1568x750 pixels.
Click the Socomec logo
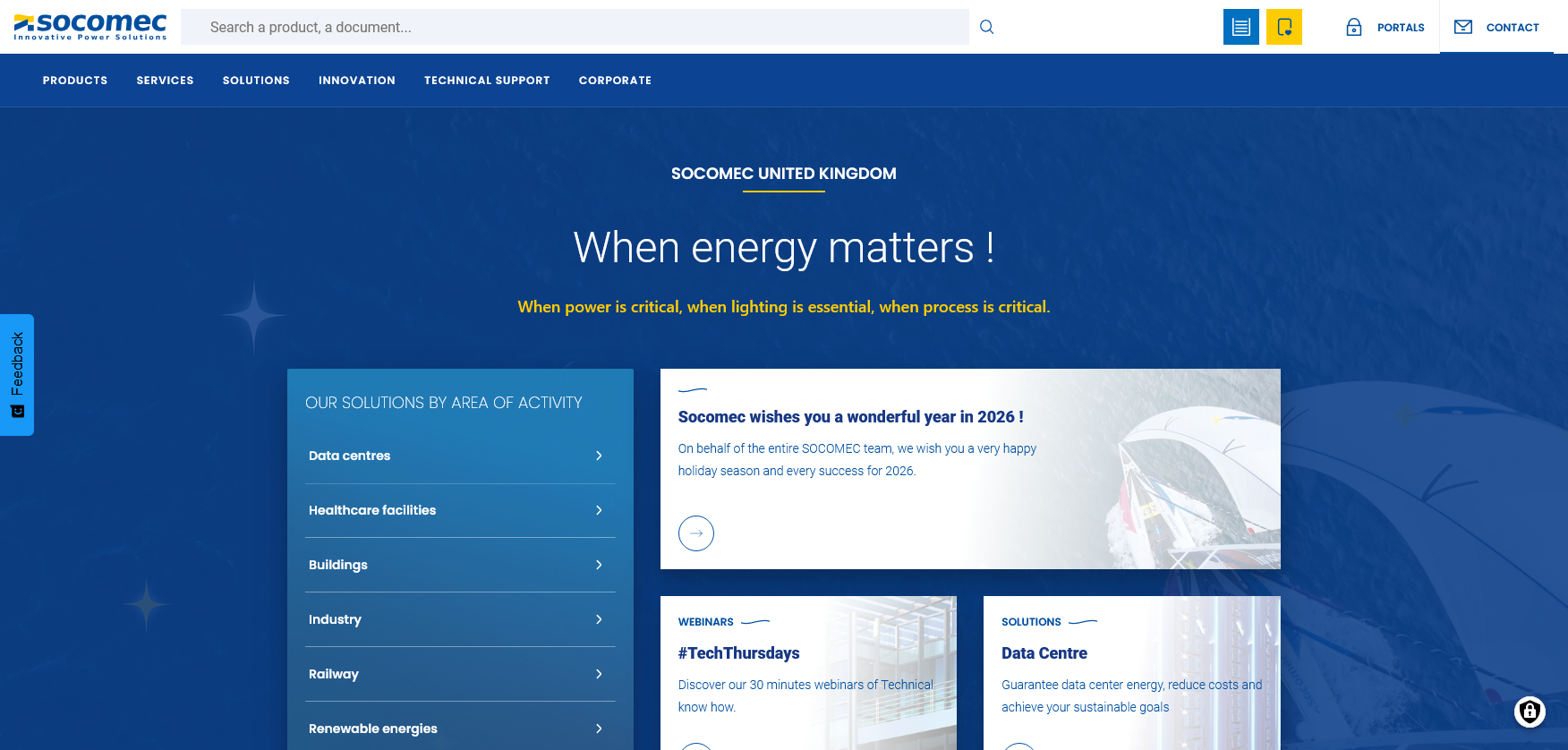pyautogui.click(x=90, y=27)
